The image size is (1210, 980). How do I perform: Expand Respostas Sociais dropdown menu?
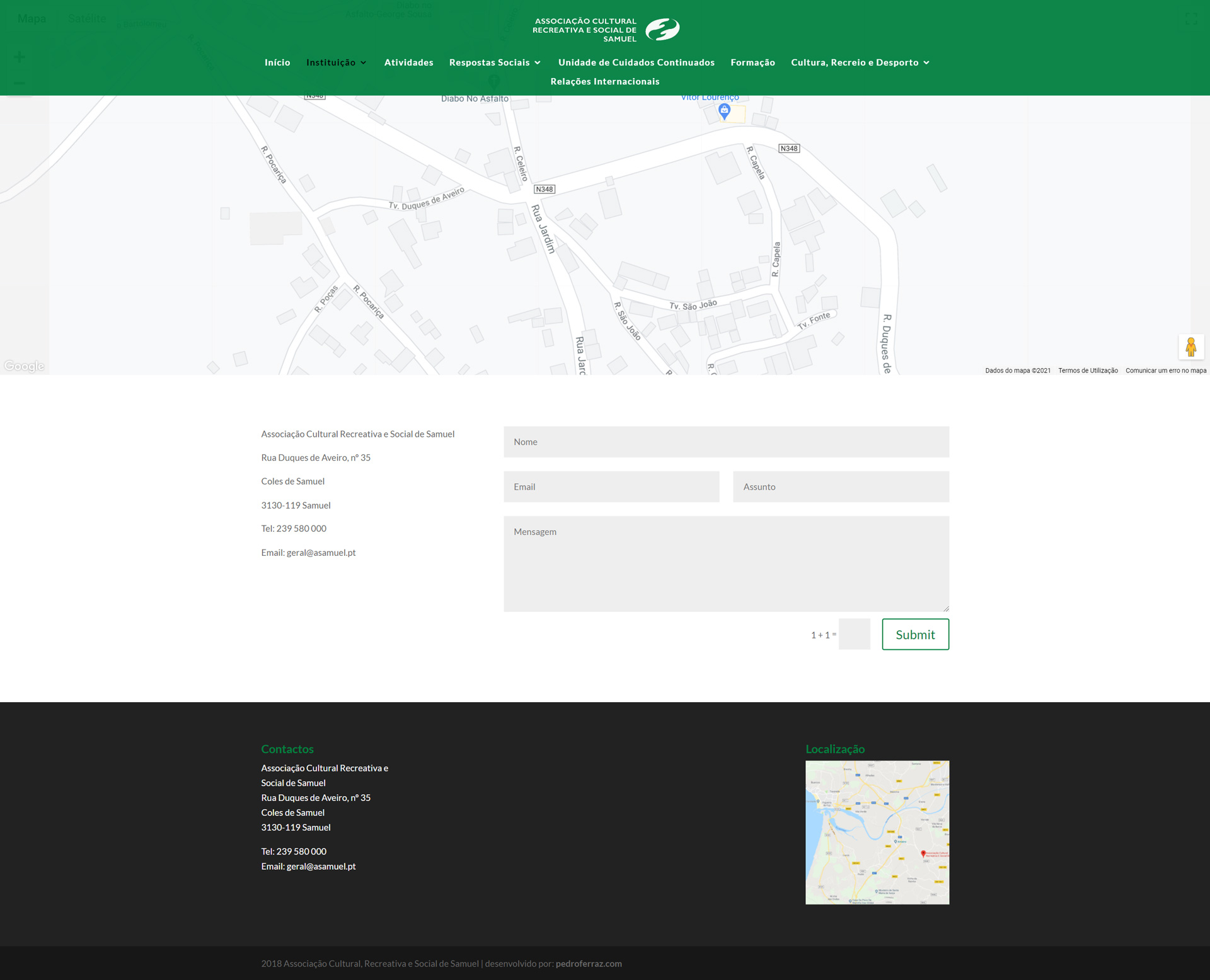tap(495, 62)
